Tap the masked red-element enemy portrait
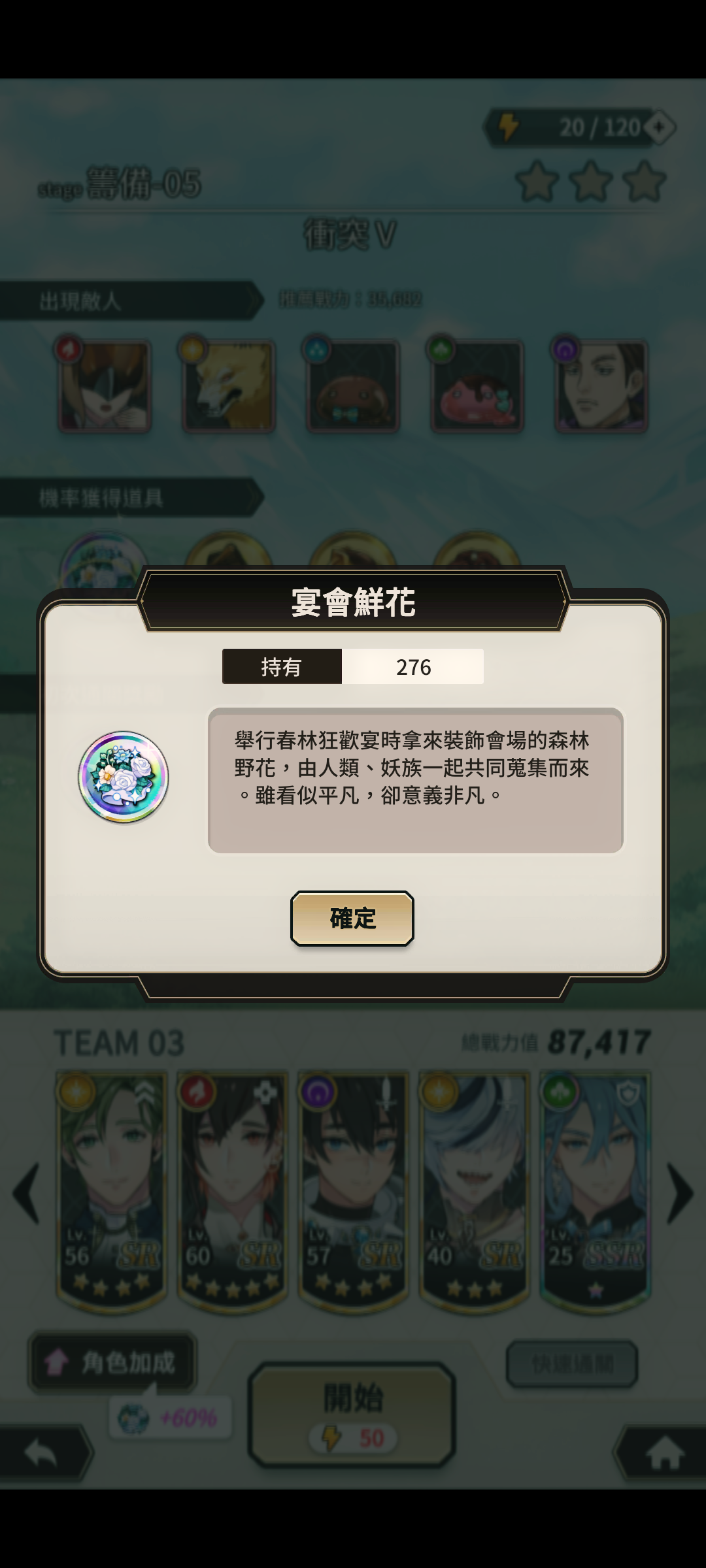Screen dimensions: 706x1568 pyautogui.click(x=105, y=385)
